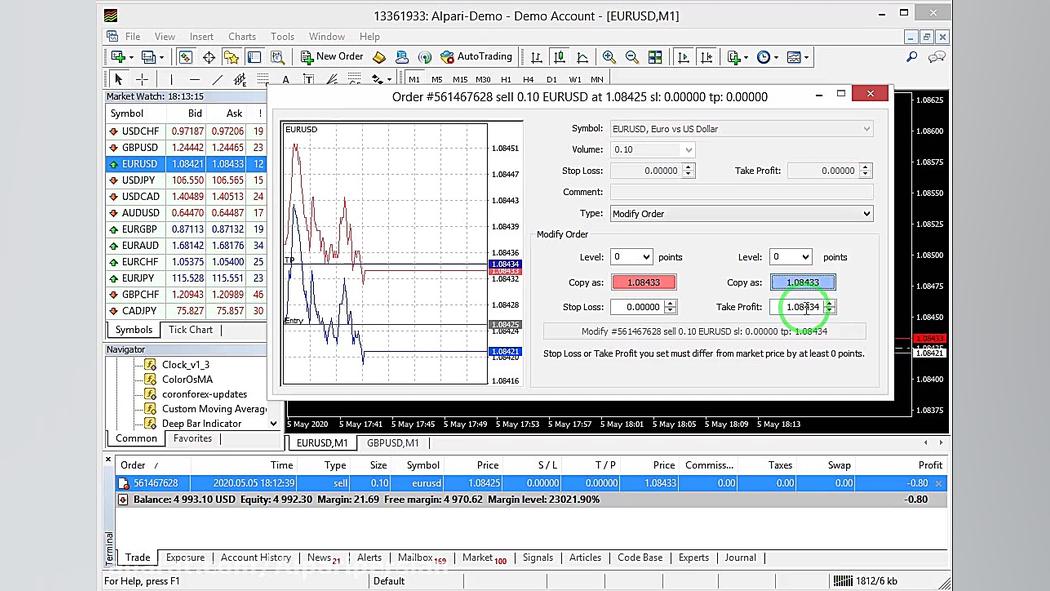1050x591 pixels.
Task: Switch to the Account History tab
Action: click(x=256, y=558)
